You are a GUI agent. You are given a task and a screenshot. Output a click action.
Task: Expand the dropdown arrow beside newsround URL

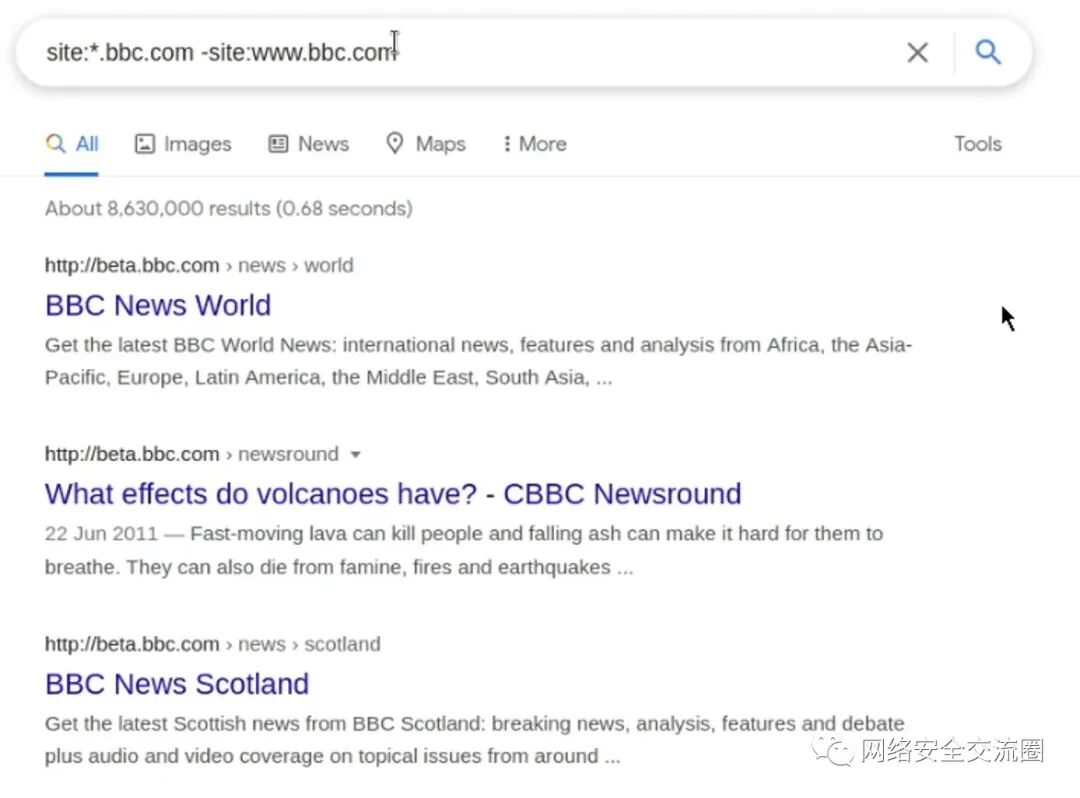coord(355,454)
